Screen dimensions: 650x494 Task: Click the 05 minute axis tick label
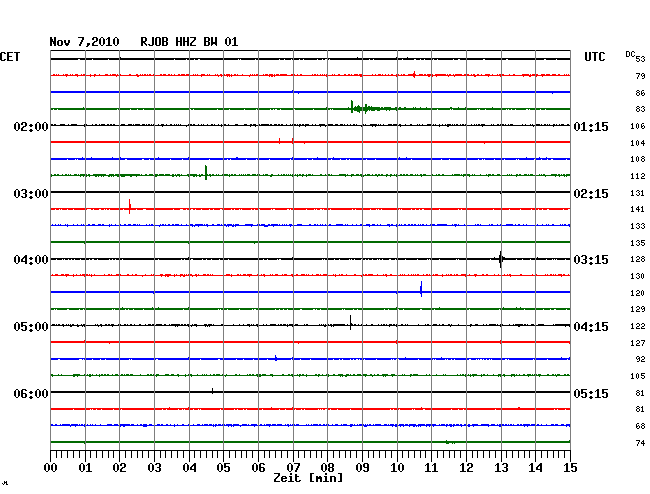click(223, 468)
